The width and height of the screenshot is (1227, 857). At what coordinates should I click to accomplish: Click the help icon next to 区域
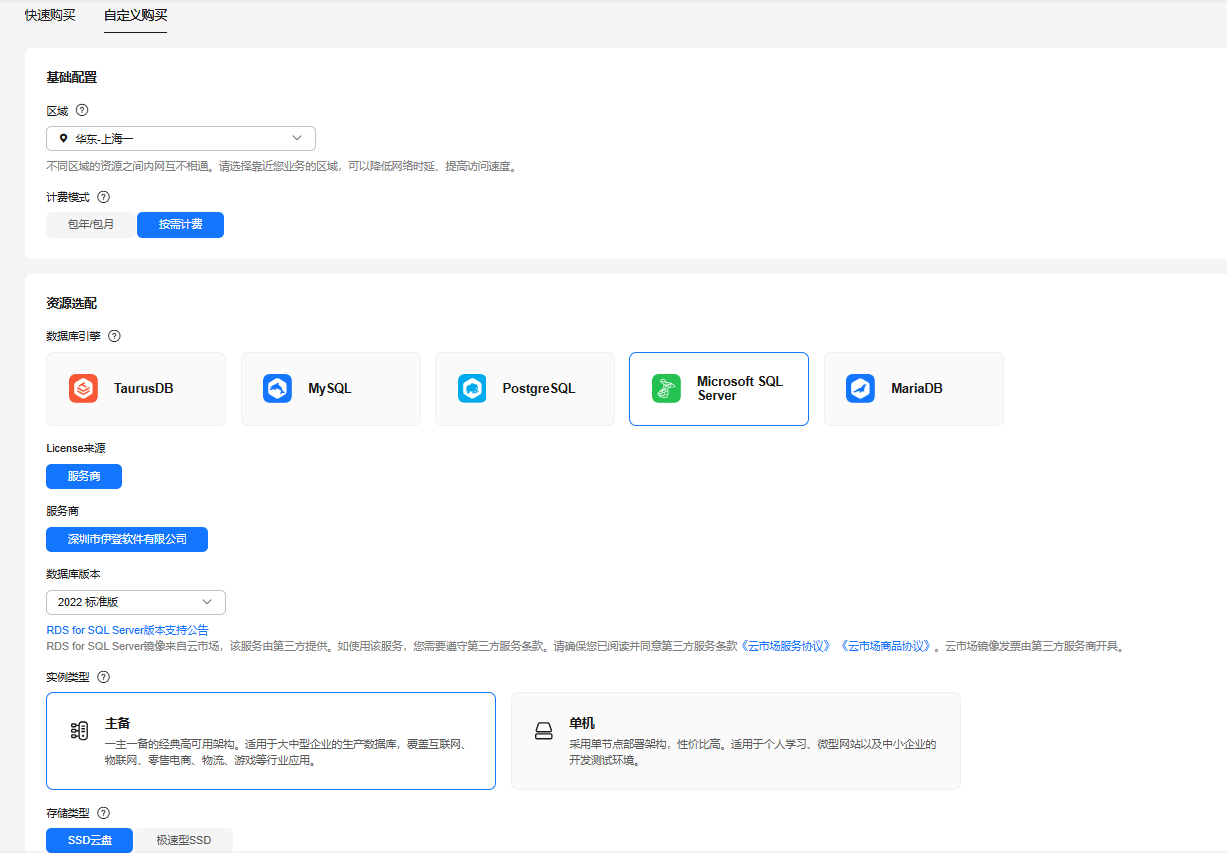82,111
